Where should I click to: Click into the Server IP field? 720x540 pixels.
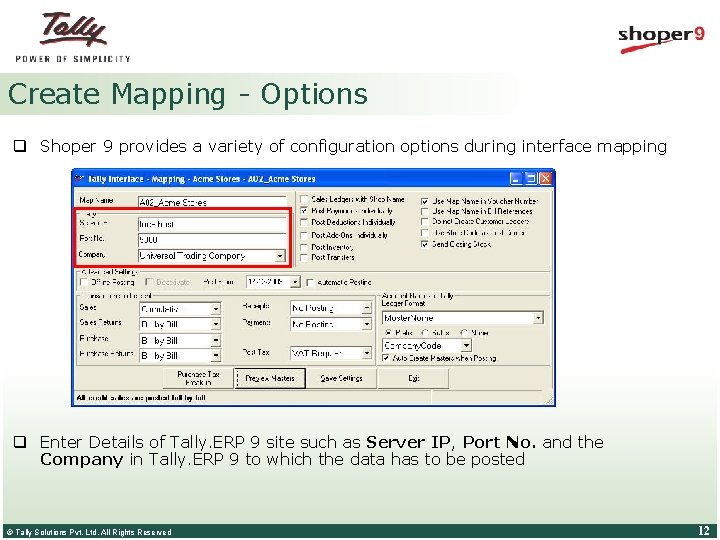click(x=212, y=224)
